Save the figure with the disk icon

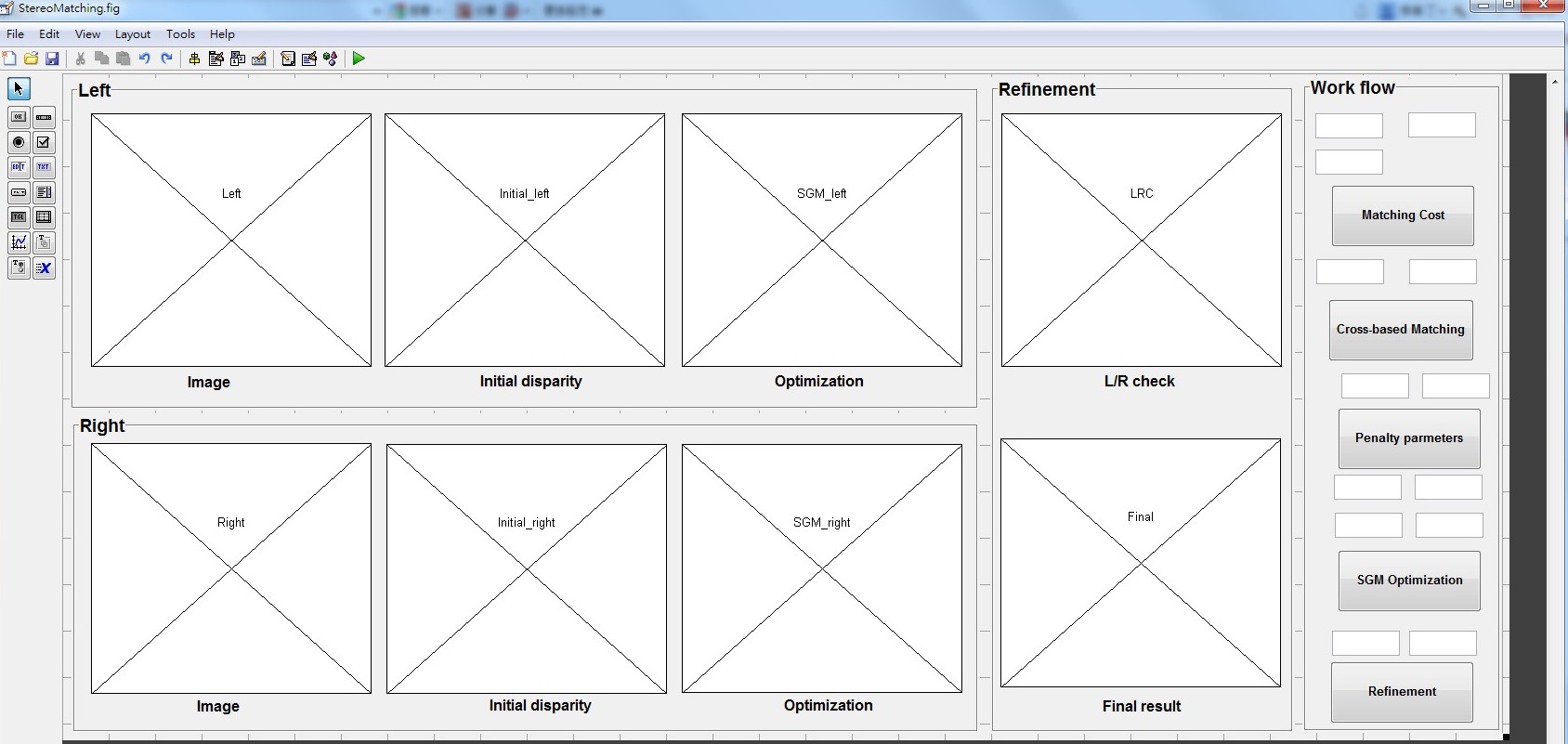point(52,59)
